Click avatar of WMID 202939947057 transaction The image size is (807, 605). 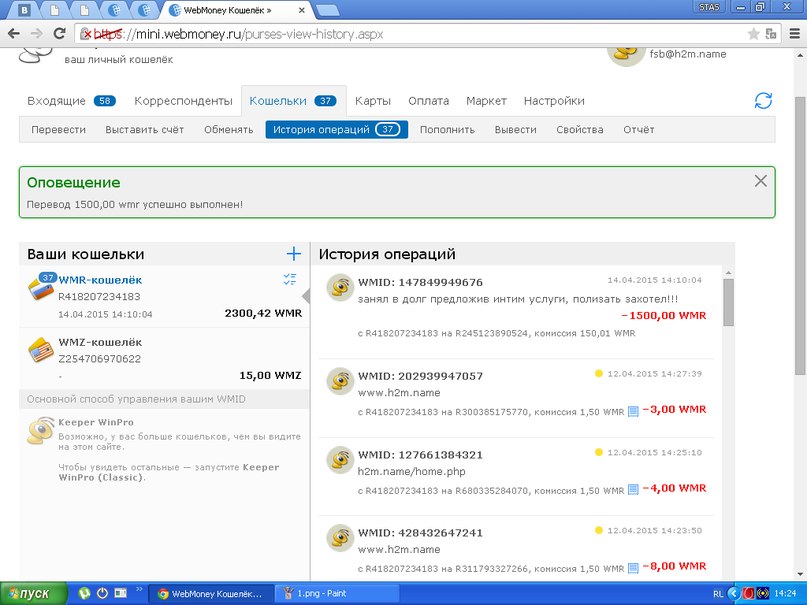(x=340, y=381)
